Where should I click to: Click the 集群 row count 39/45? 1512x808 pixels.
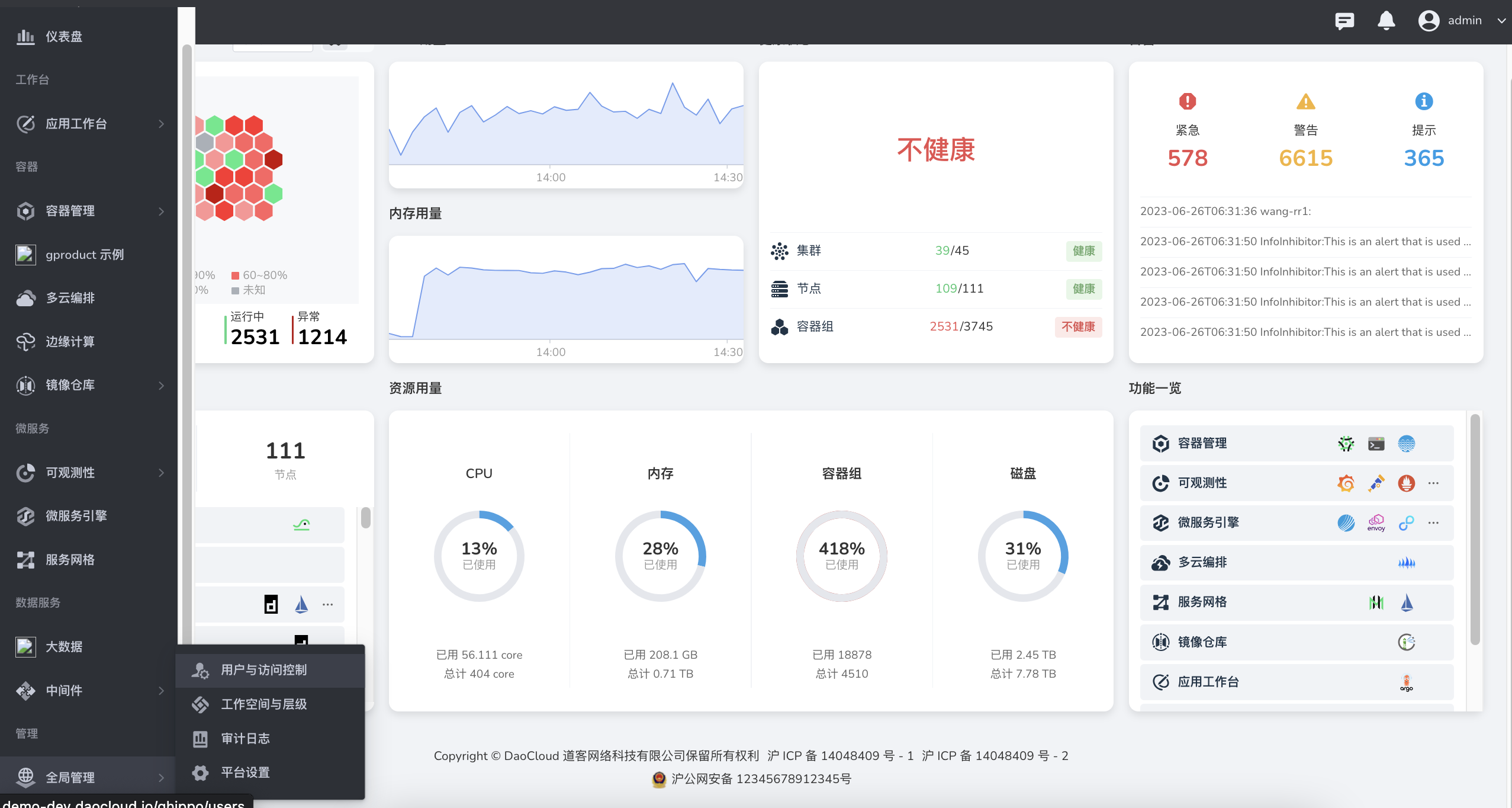[x=952, y=251]
